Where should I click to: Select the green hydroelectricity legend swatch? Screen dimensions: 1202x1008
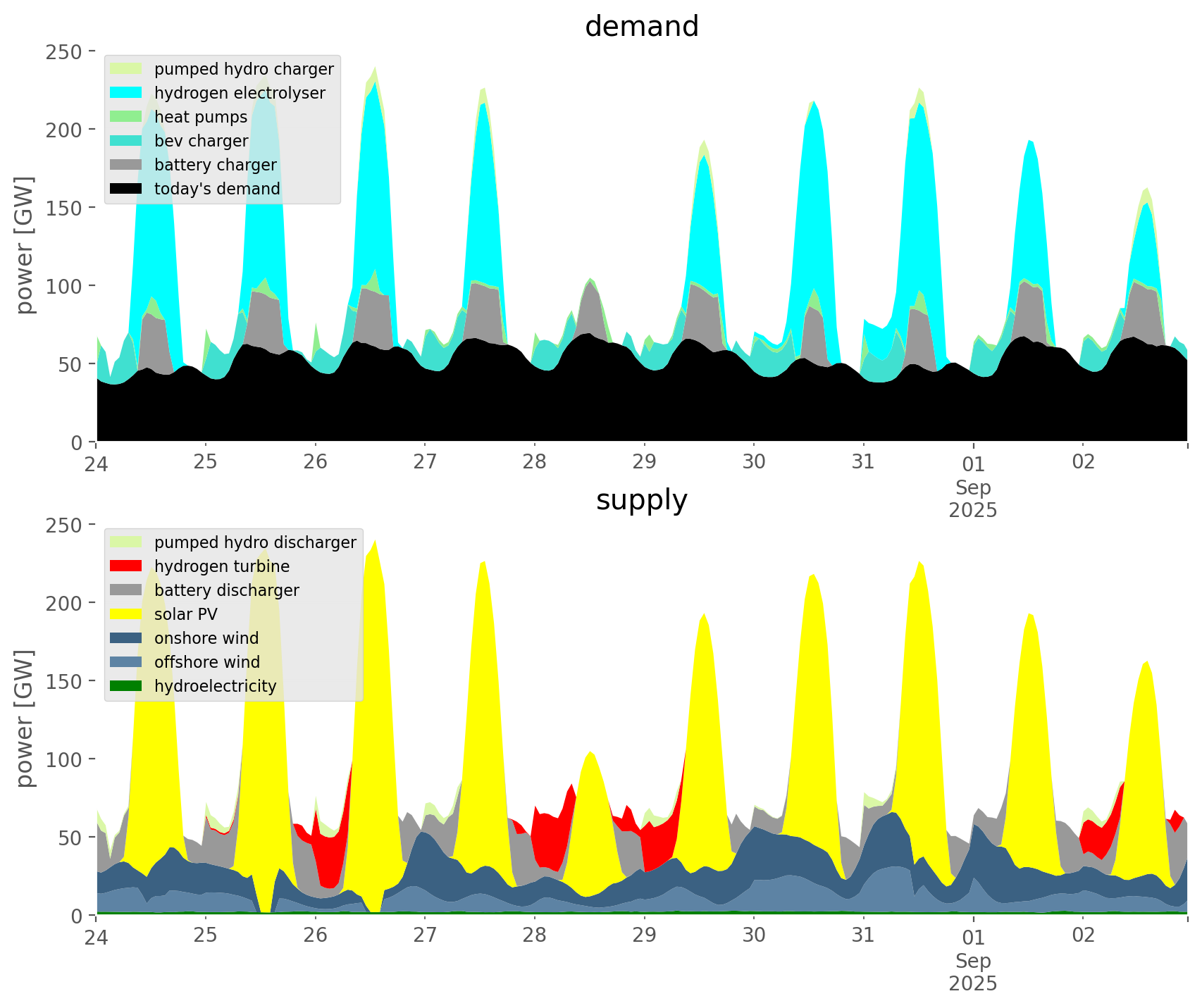126,686
